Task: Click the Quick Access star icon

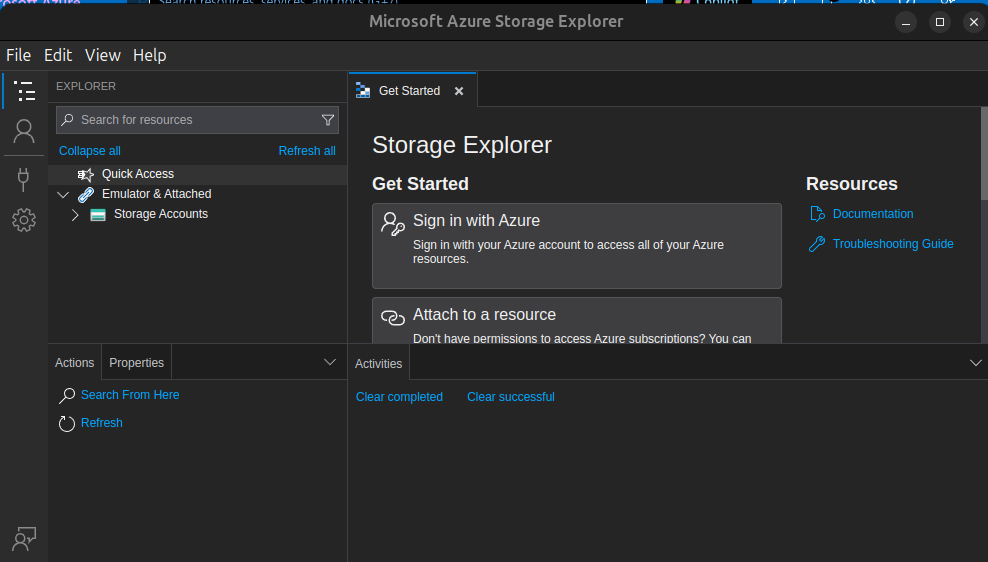Action: [x=86, y=175]
